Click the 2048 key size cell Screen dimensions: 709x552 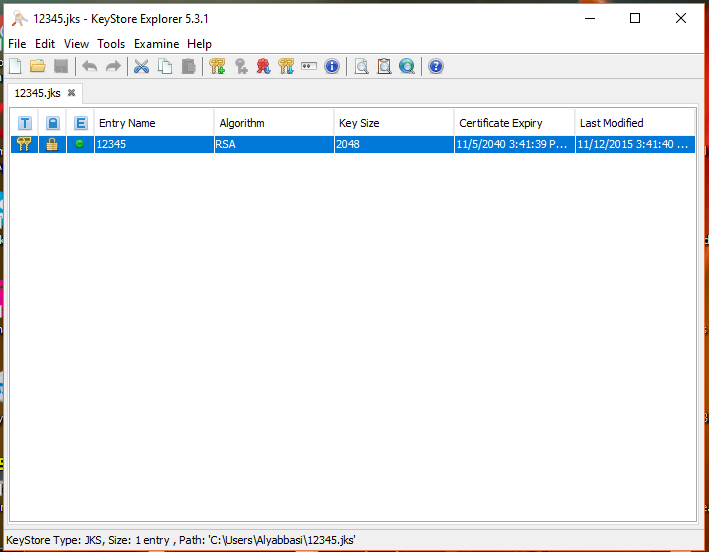point(394,144)
